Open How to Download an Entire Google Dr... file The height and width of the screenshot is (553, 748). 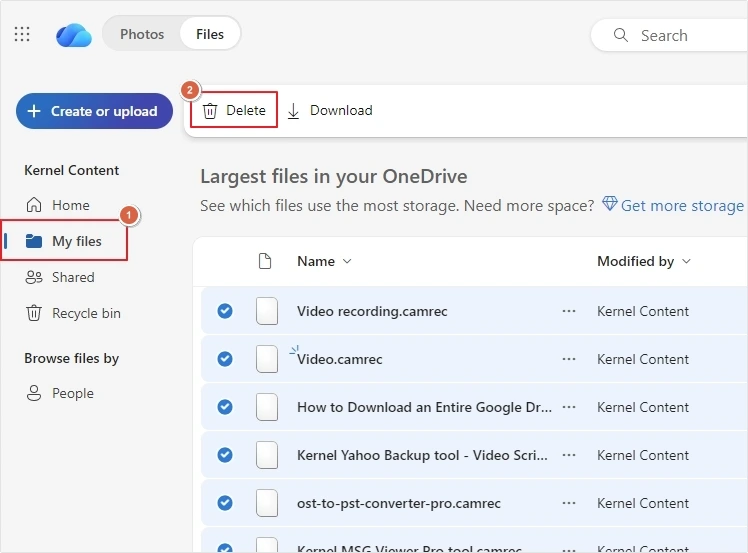[x=424, y=407]
